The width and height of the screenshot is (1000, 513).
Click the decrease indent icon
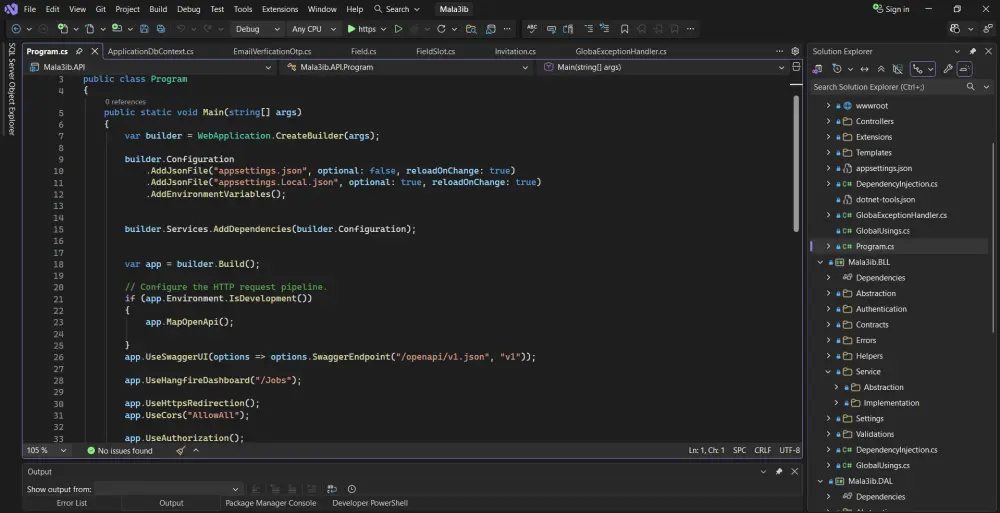click(588, 29)
